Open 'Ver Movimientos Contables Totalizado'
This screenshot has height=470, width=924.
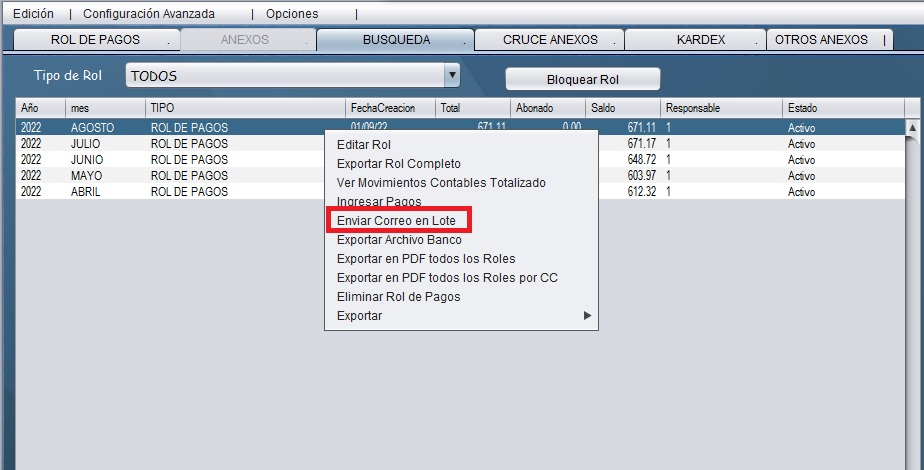(x=441, y=183)
